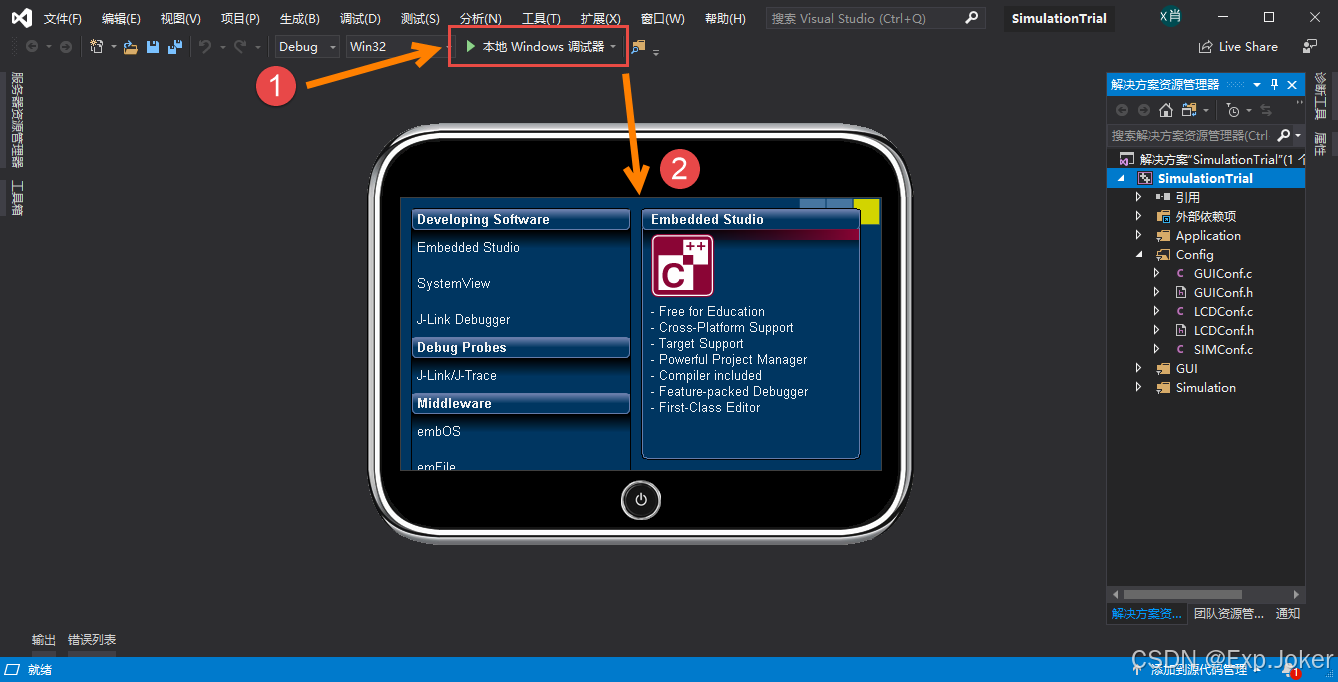Image resolution: width=1338 pixels, height=682 pixels.
Task: Open the debugger target dropdown arrow
Action: pos(613,47)
